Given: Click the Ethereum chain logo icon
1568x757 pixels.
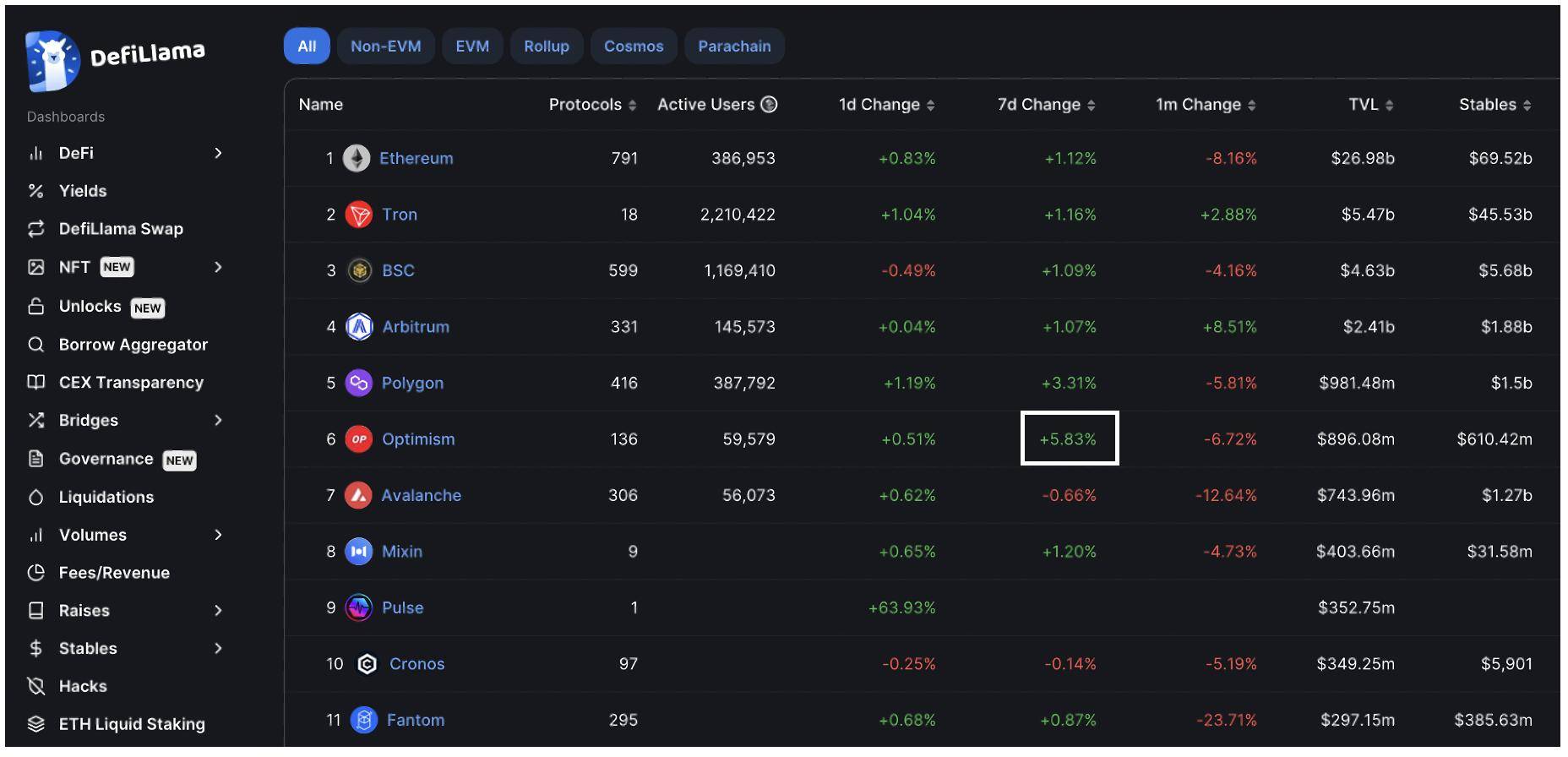Looking at the screenshot, I should tap(357, 158).
